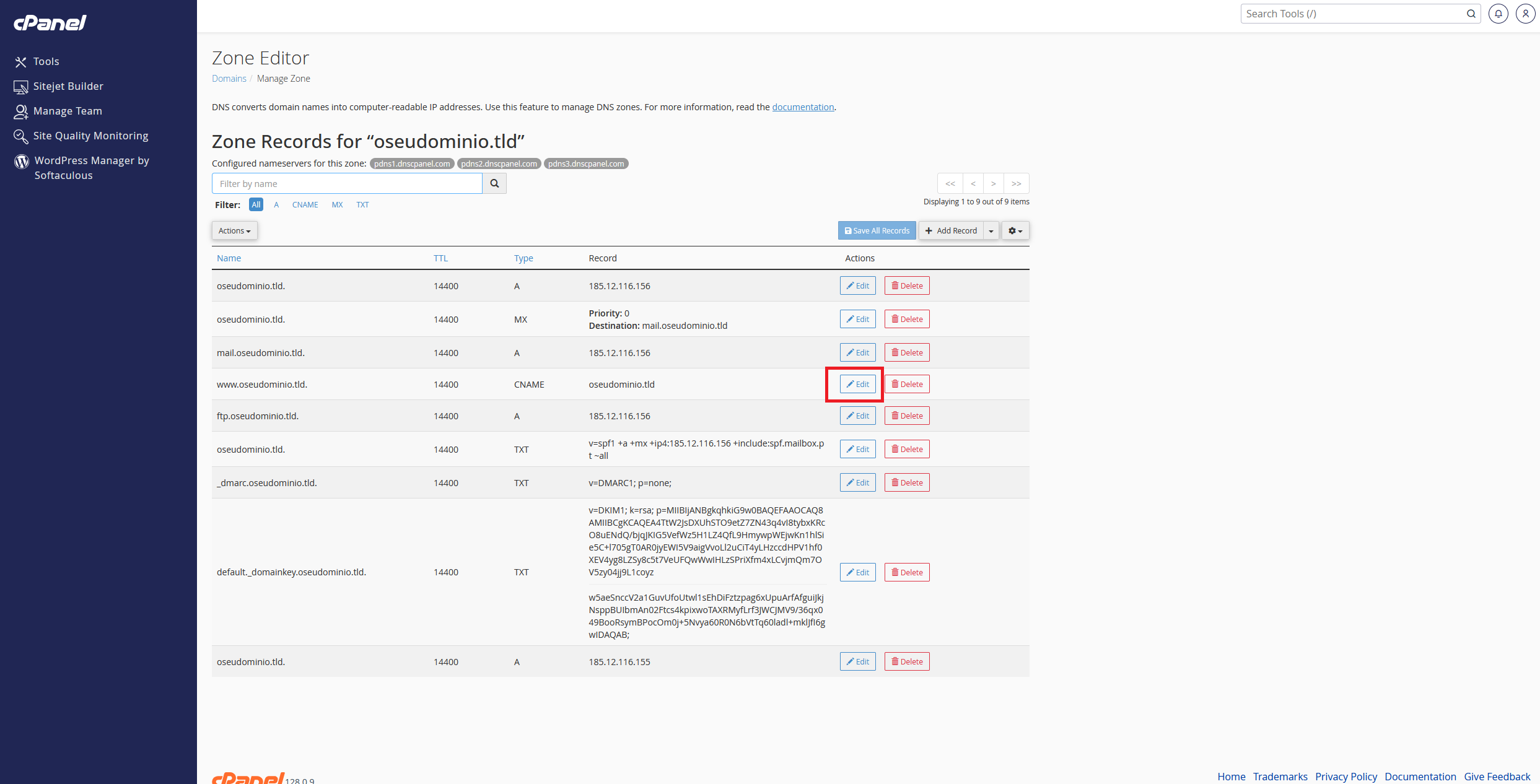Filter records by CNAME type
This screenshot has height=784, width=1540.
tap(305, 204)
